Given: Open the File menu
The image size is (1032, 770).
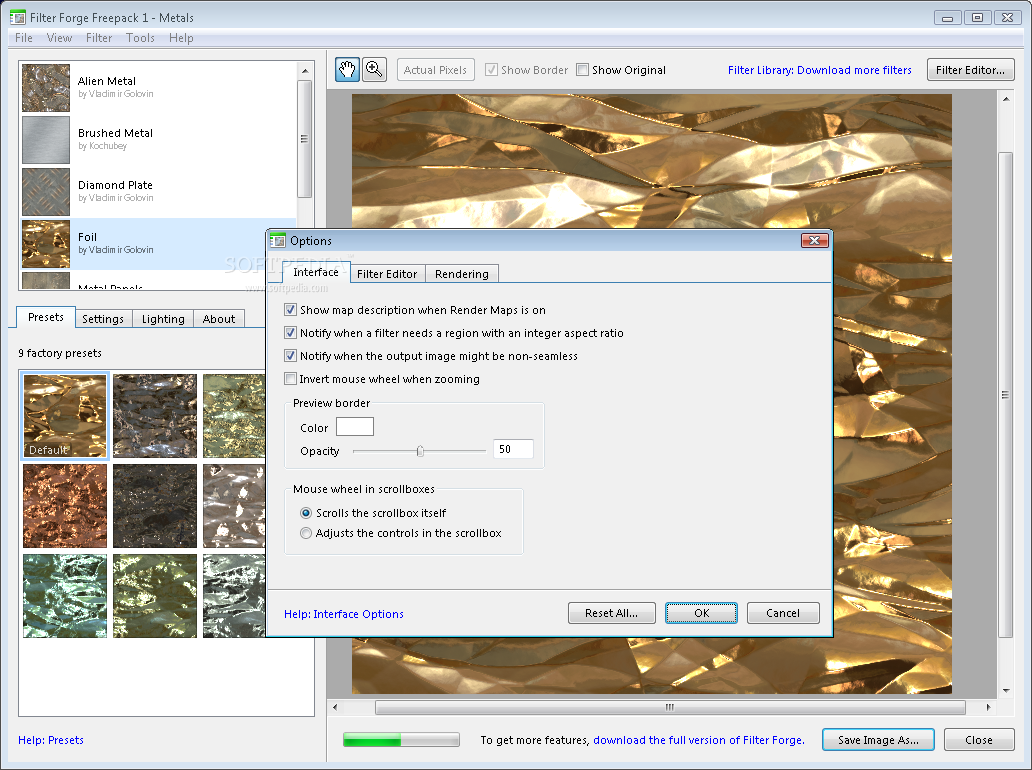Looking at the screenshot, I should pyautogui.click(x=24, y=38).
